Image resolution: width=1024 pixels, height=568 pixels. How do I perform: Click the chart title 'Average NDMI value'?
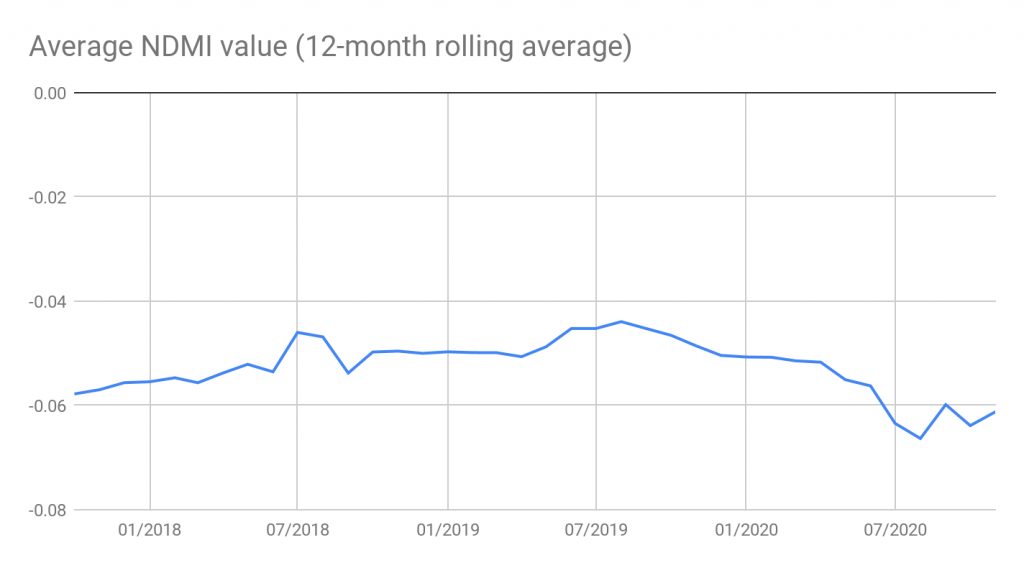(x=330, y=46)
